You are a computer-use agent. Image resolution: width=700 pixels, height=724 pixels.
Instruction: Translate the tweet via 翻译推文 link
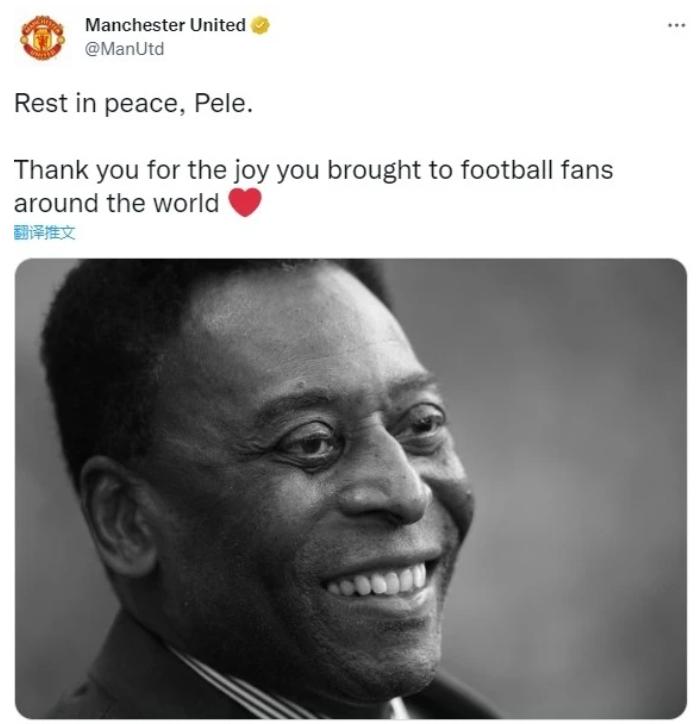[44, 233]
